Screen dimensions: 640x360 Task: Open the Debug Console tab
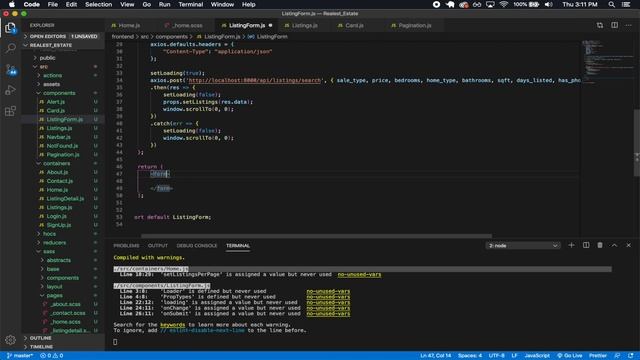point(197,246)
